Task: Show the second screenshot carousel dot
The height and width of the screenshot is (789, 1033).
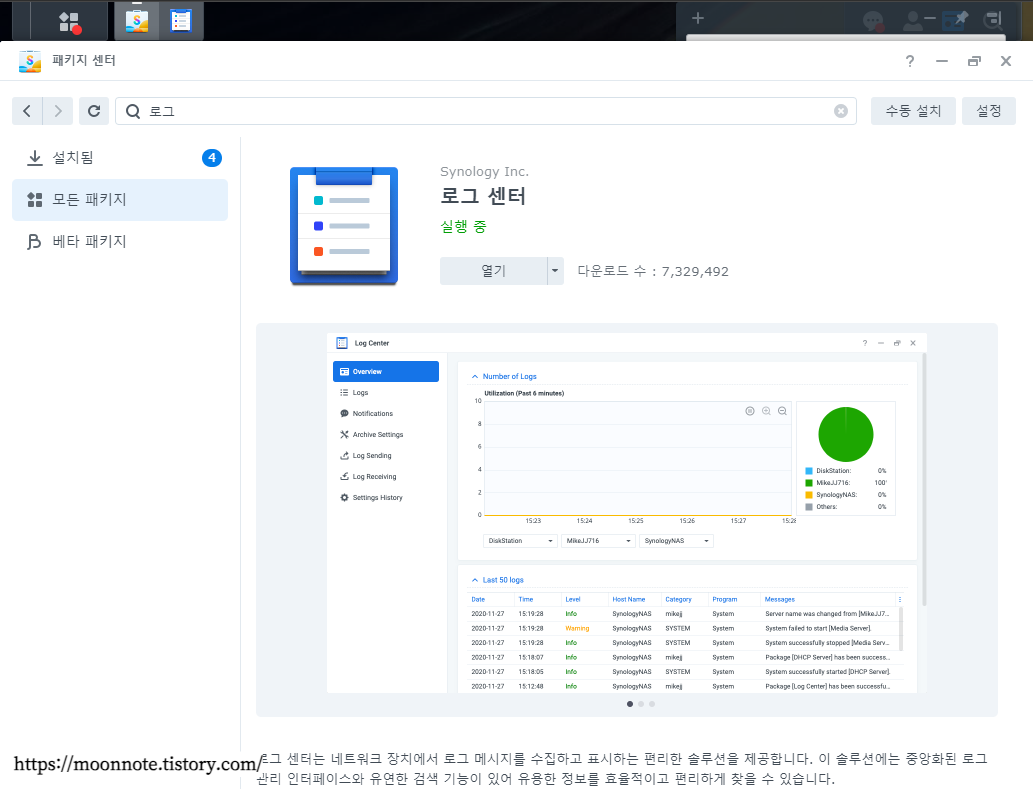Action: 641,704
